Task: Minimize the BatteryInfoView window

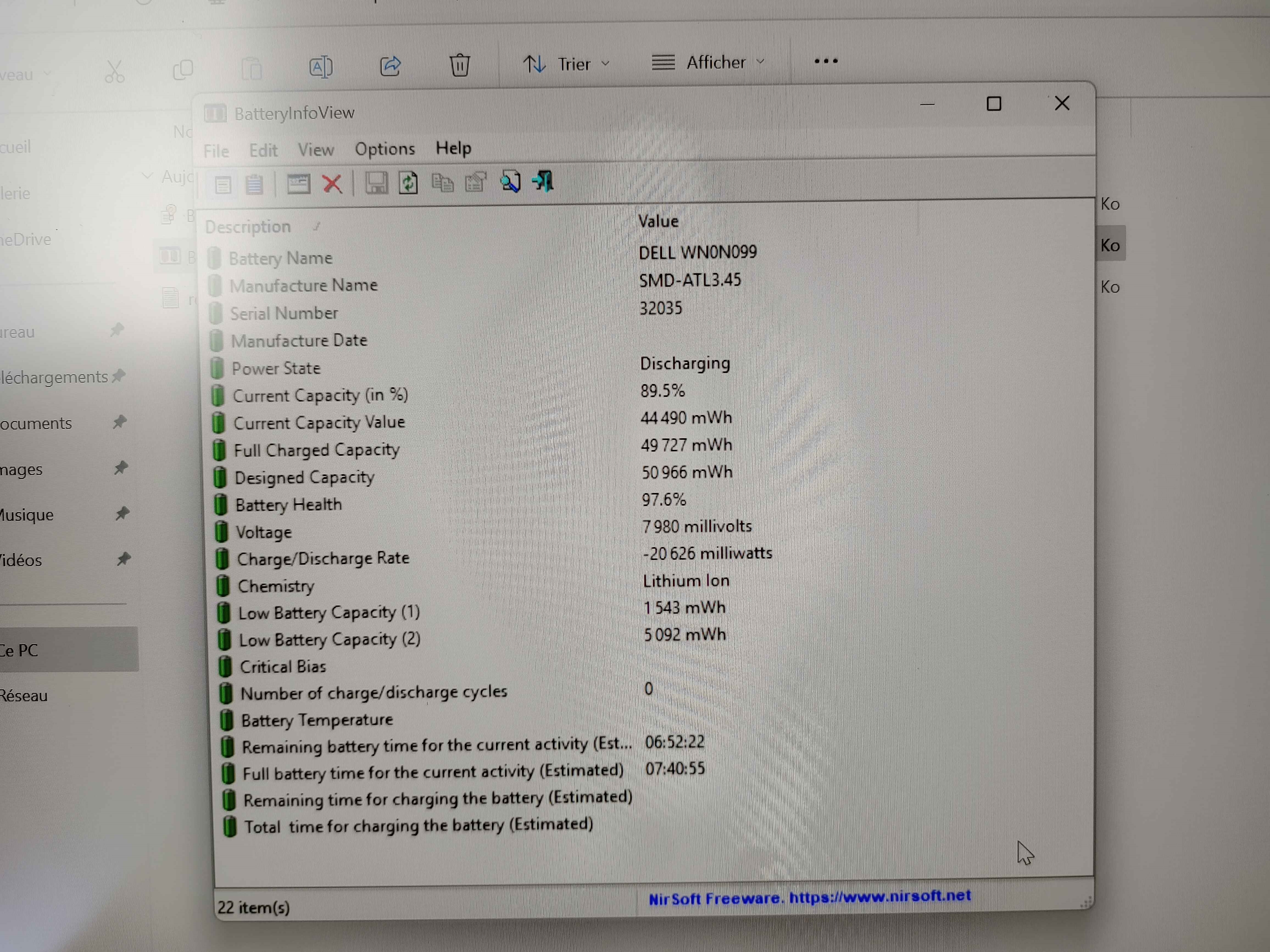Action: pyautogui.click(x=927, y=104)
